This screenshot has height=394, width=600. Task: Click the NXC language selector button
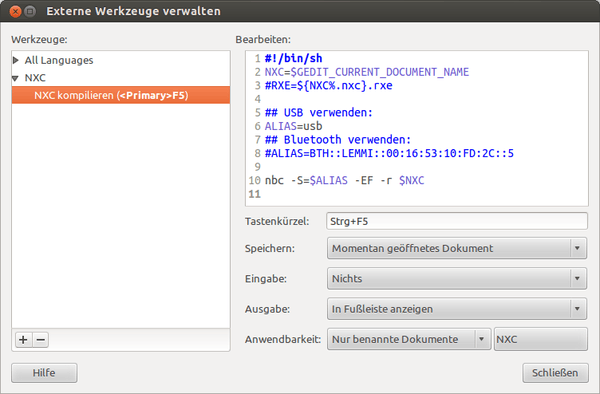(x=541, y=339)
